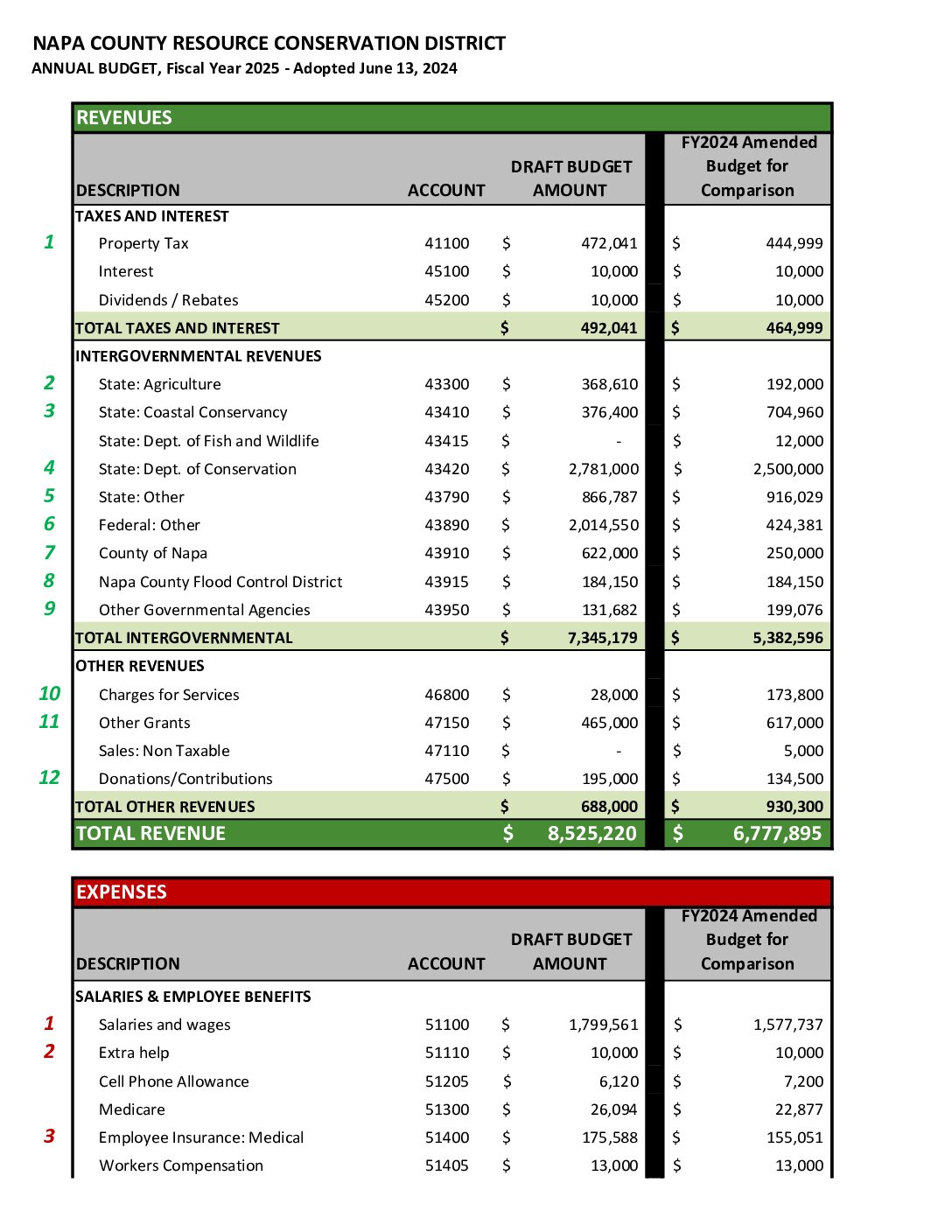Screen dimensions: 952x1232
Task: Click the 'Charges for Services' label
Action: (169, 695)
